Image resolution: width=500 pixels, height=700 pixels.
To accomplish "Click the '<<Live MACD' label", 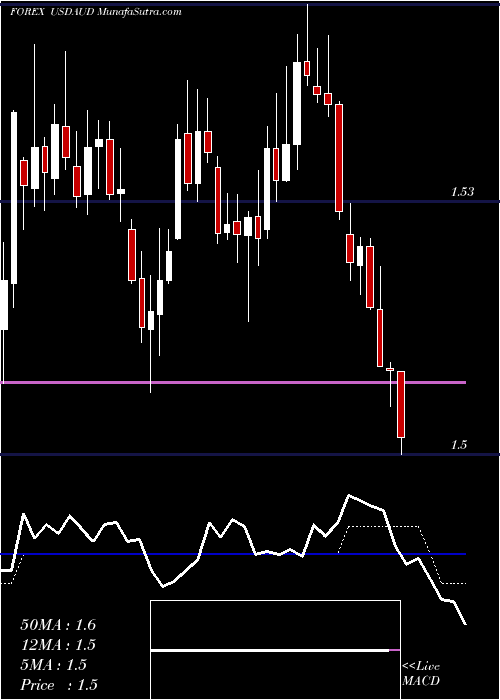I will click(421, 673).
